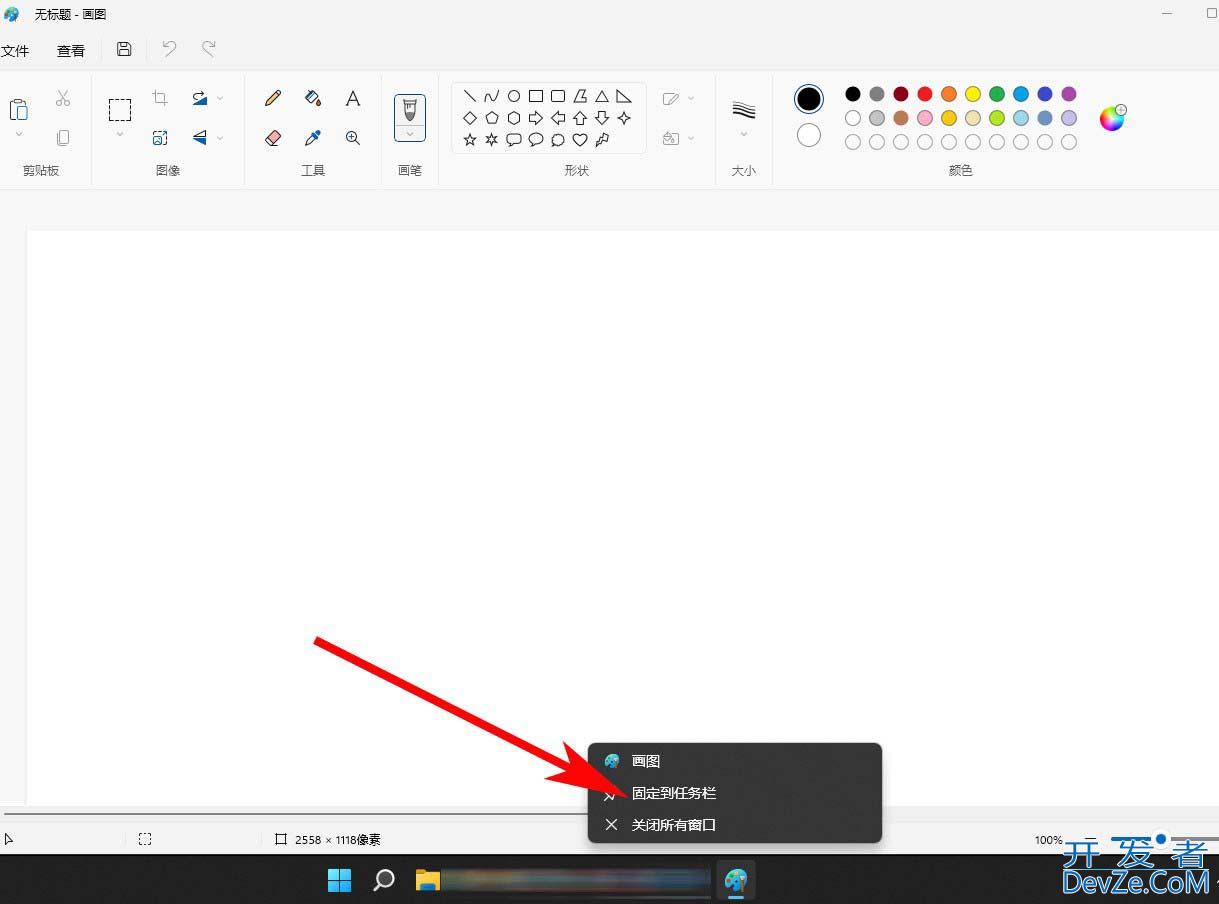The height and width of the screenshot is (904, 1219).
Task: Select the five-point star shape
Action: pos(470,140)
